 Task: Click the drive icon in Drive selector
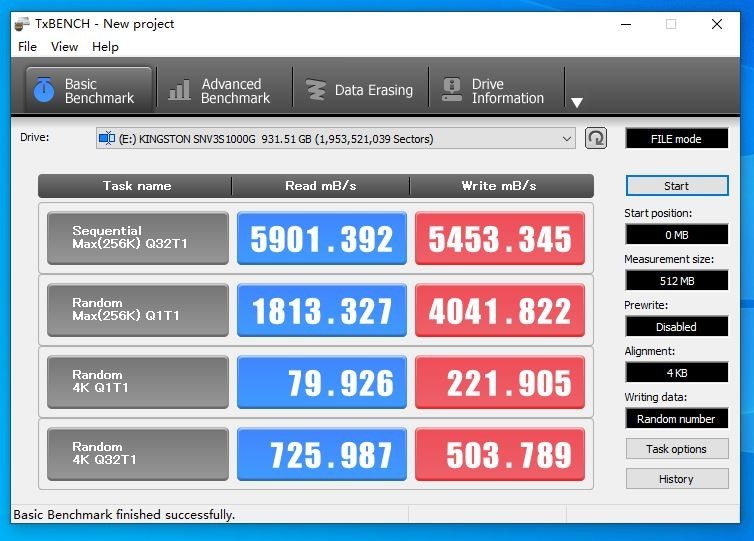(x=107, y=138)
